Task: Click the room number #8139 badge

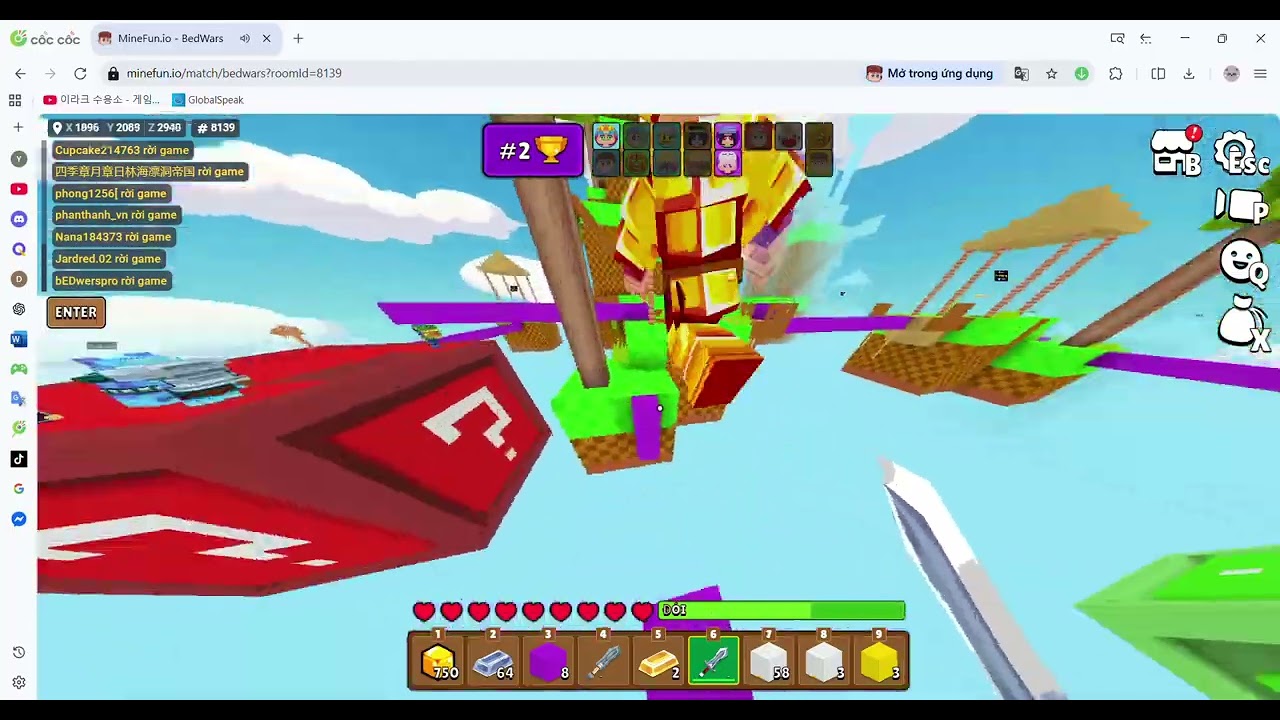Action: [215, 128]
